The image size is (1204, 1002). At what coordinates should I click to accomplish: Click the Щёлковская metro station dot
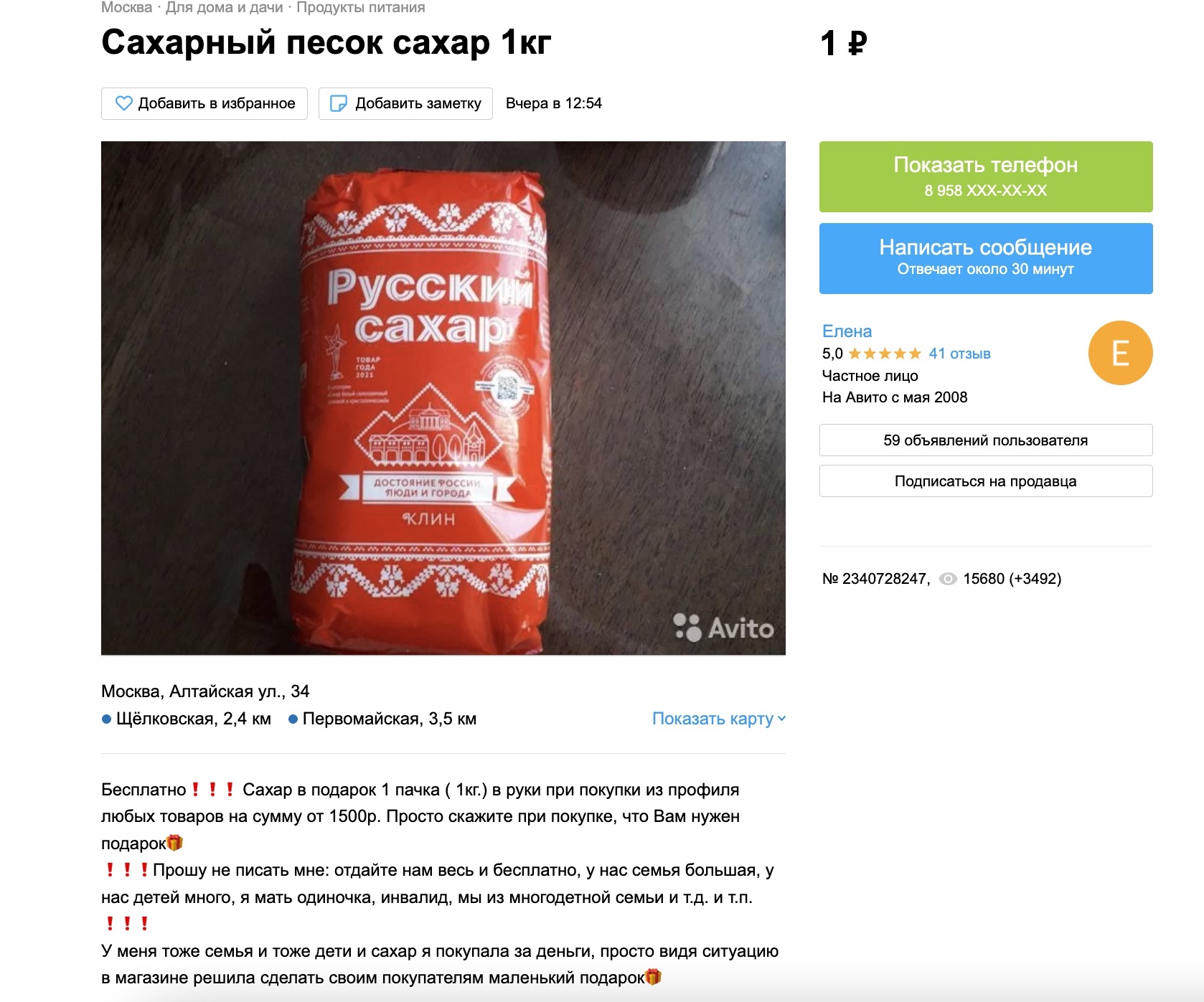coord(106,719)
